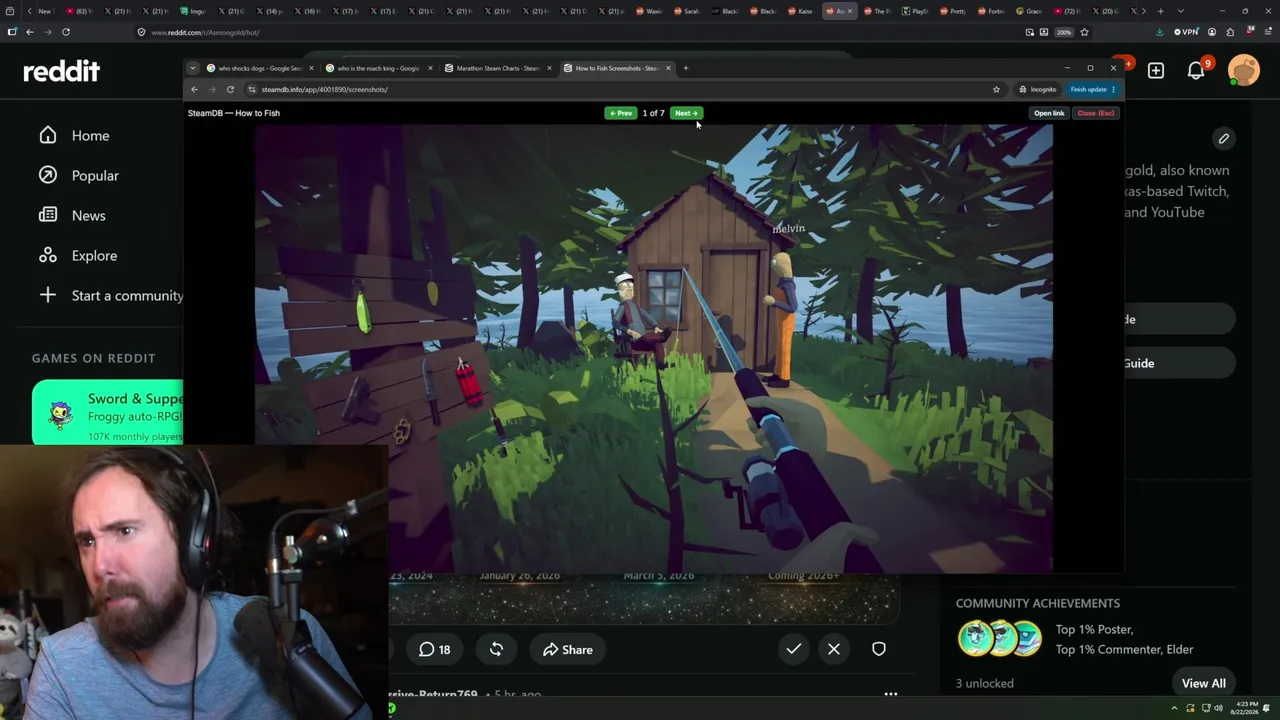Close the SteamDB screenshot viewer (Esc)
1280x720 pixels.
tap(1096, 113)
